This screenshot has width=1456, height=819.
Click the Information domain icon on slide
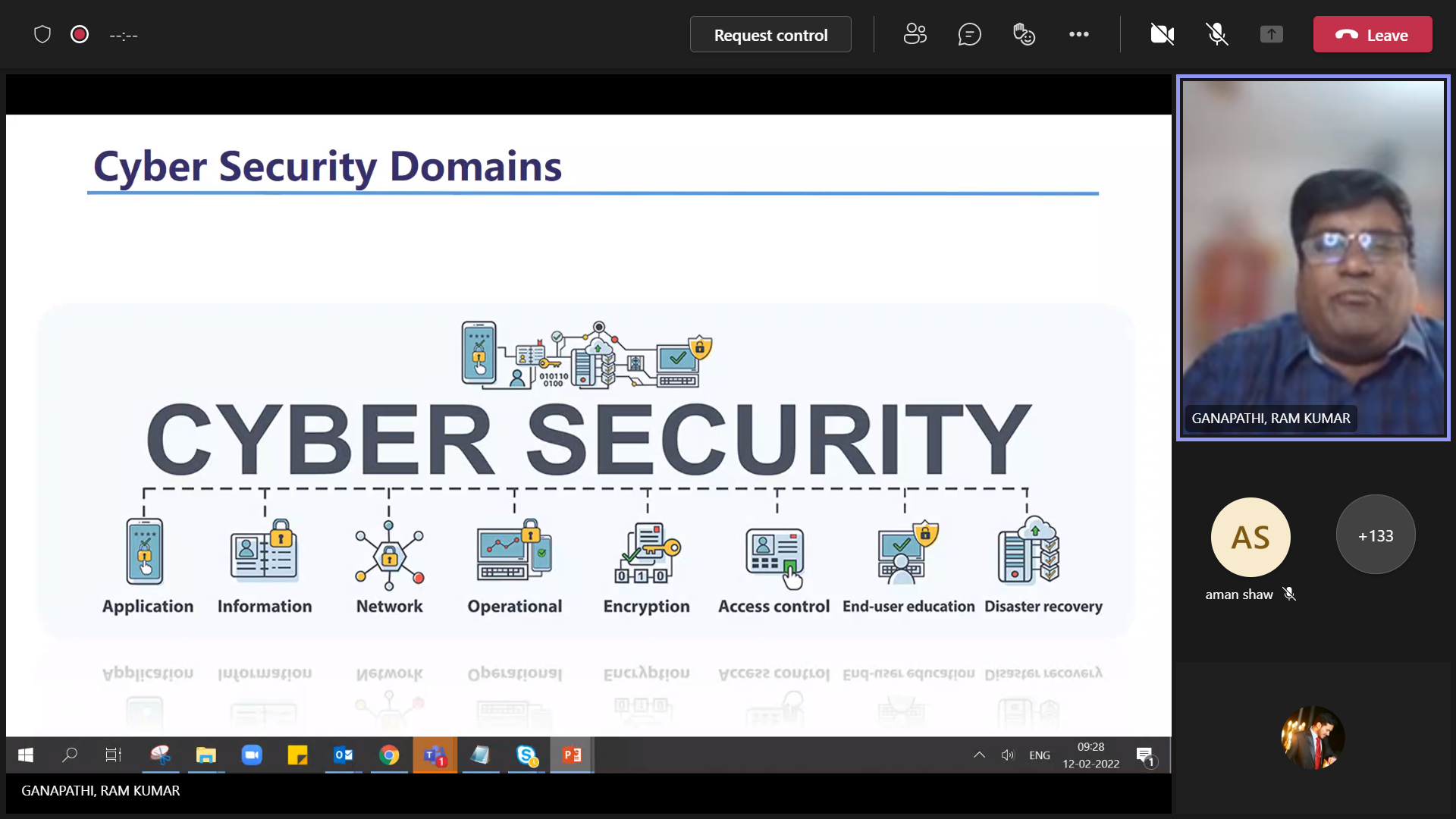[x=264, y=551]
